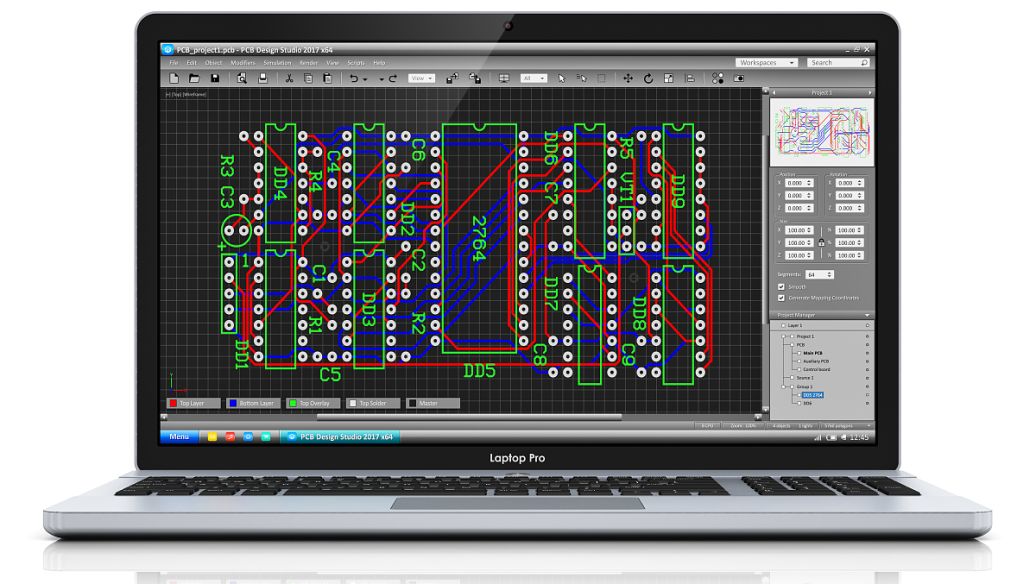This screenshot has height=584, width=1036.
Task: Select the arrow pointer tool
Action: pos(562,79)
